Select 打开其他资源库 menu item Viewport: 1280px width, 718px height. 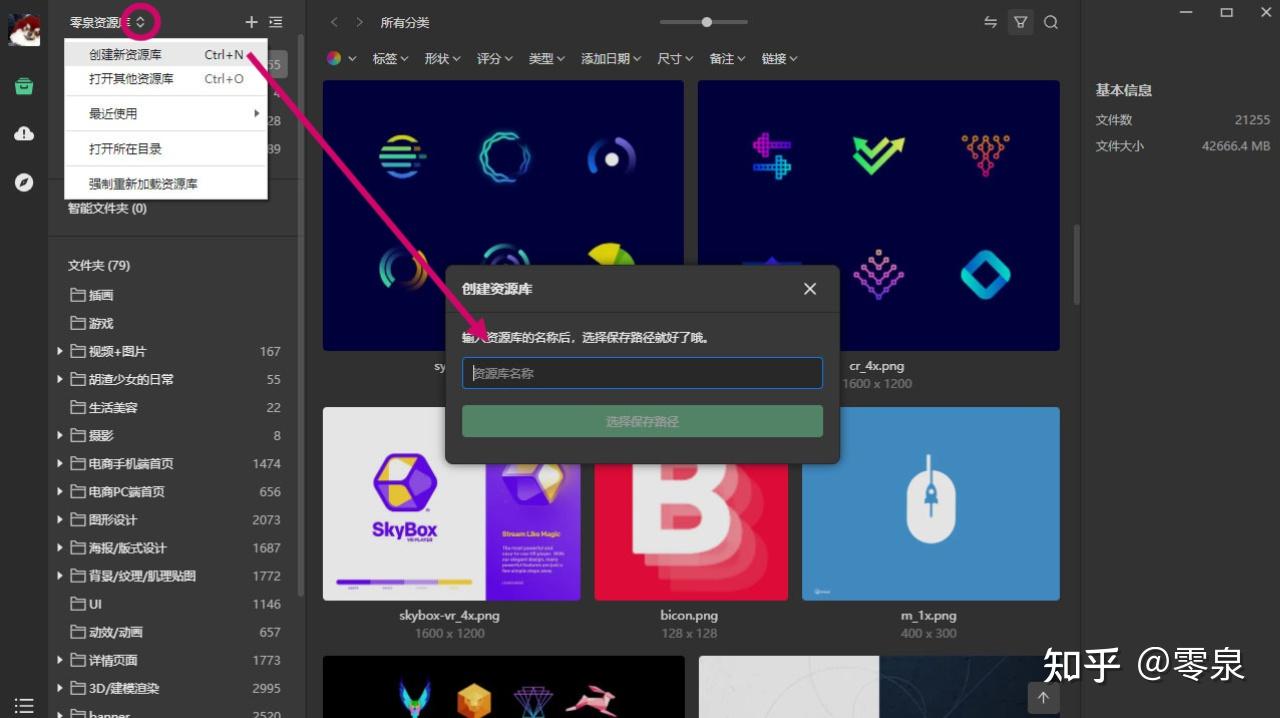click(166, 79)
